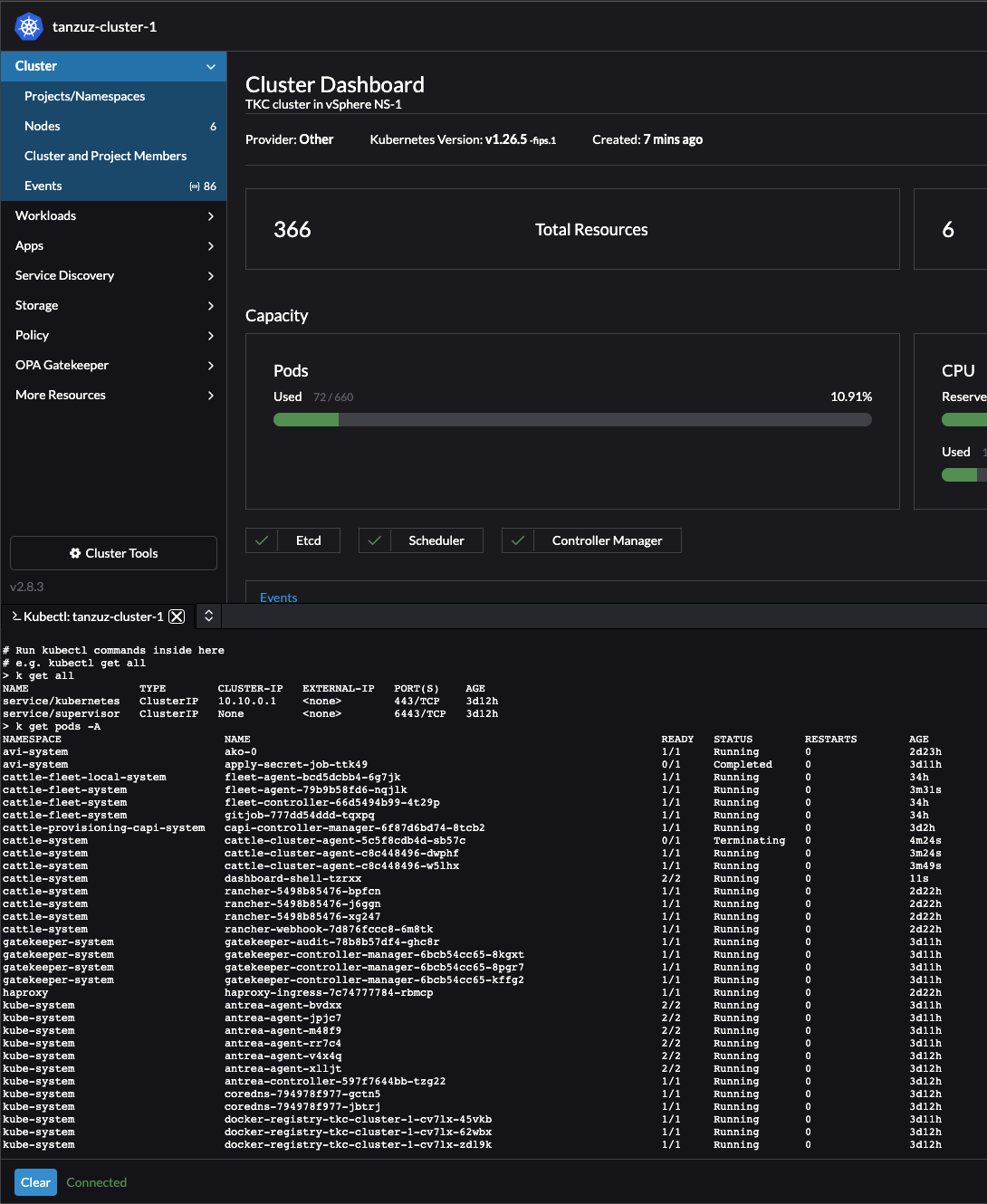The image size is (987, 1204).
Task: Click the pod name 'ako-0' in terminal
Action: 241,752
